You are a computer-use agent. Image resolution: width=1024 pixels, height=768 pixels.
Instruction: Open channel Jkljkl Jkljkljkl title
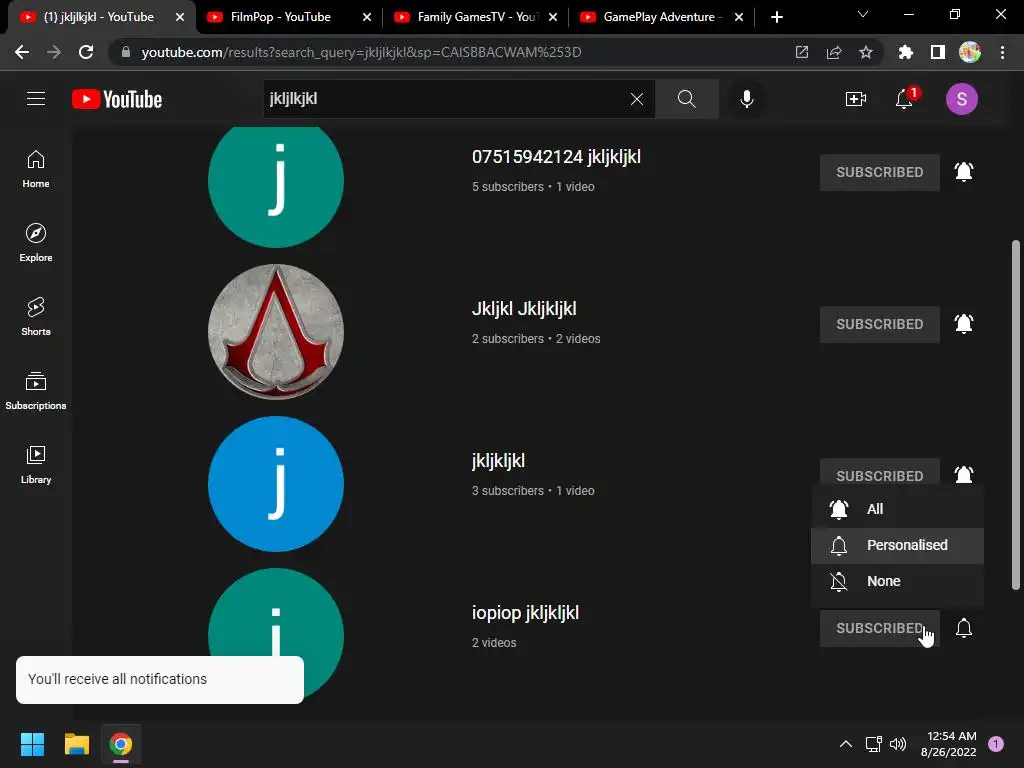[x=524, y=309]
